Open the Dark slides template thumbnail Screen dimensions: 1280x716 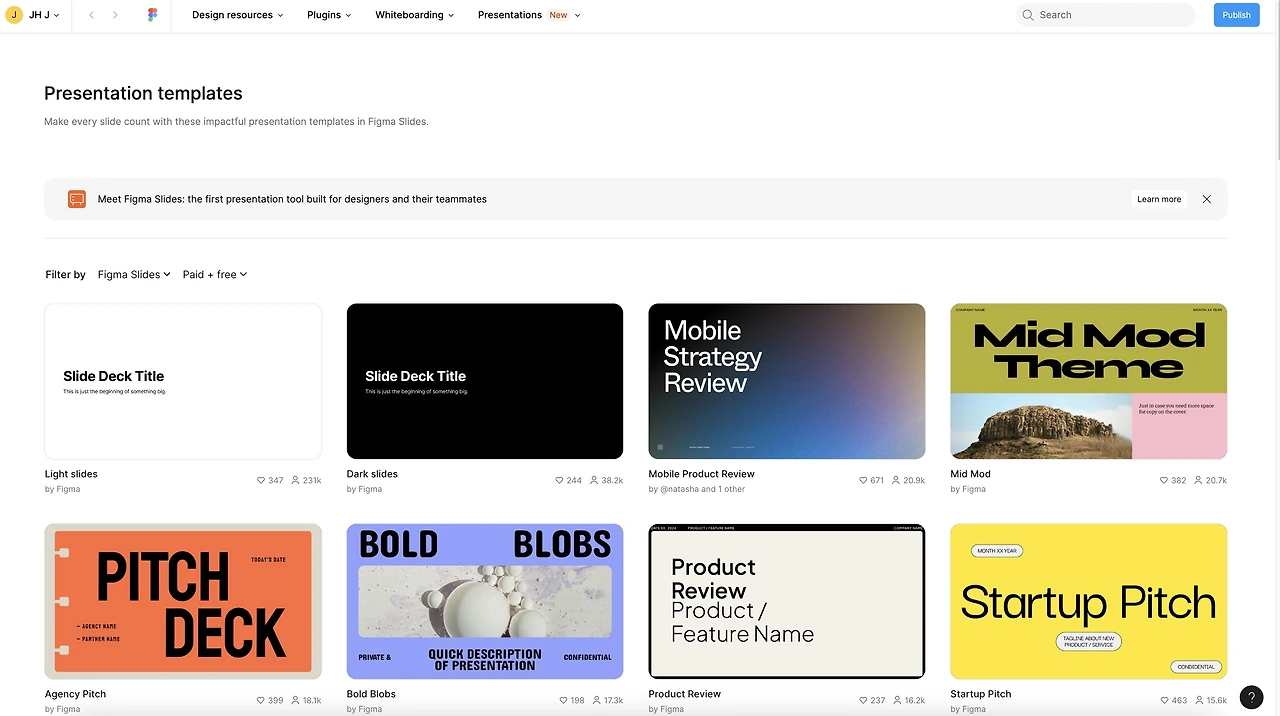pos(485,381)
